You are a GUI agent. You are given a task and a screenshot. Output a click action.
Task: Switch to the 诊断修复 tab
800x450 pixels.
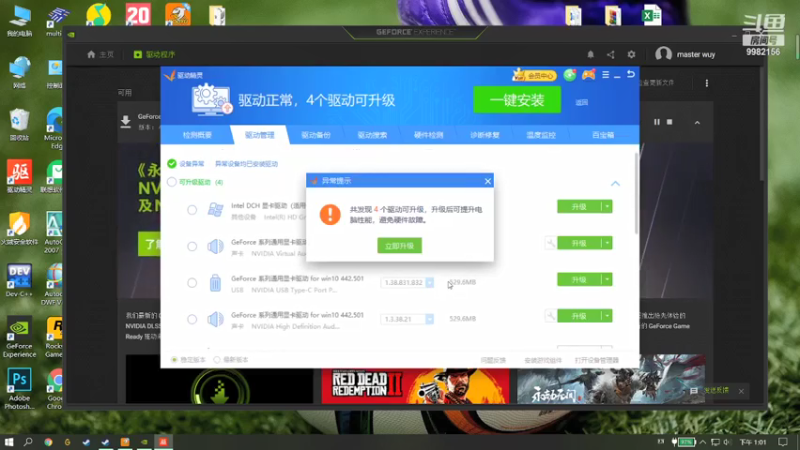[x=484, y=135]
